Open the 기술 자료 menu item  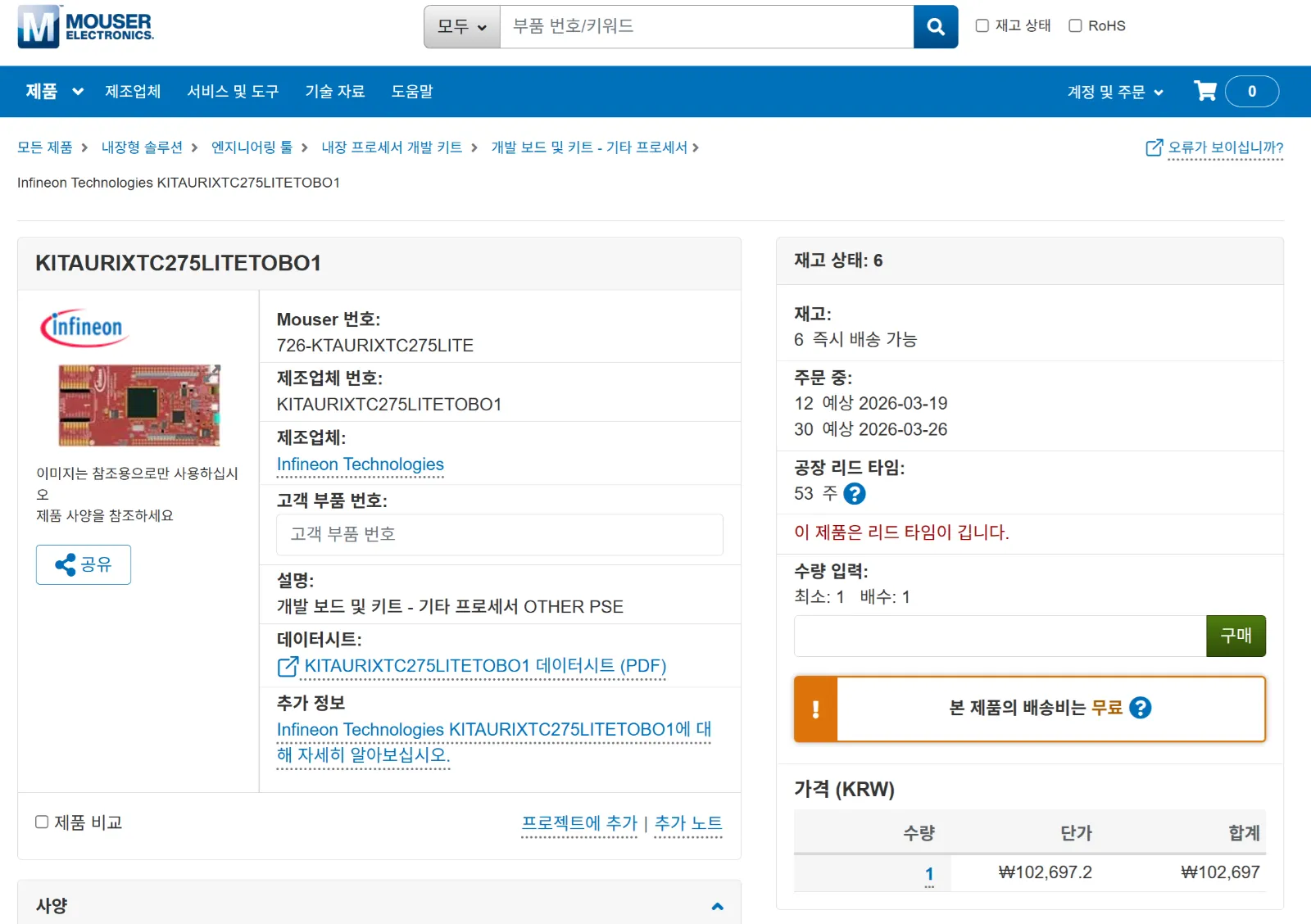[x=334, y=92]
